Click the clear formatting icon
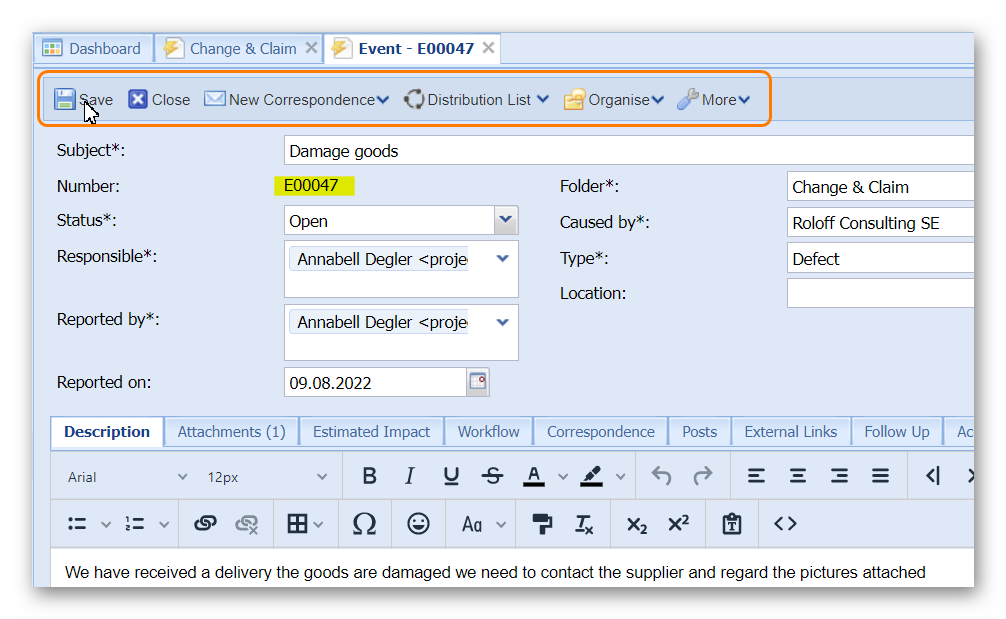This screenshot has height=619, width=1006. click(x=584, y=524)
